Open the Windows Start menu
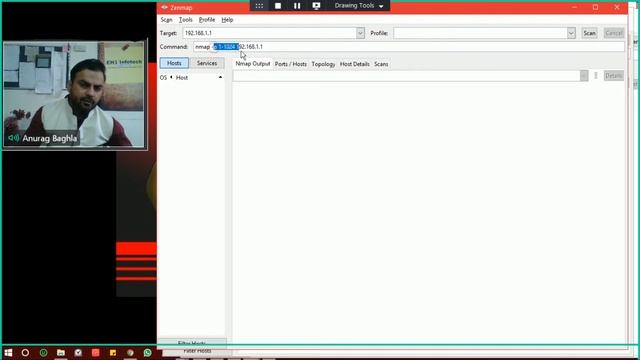 pos(8,353)
